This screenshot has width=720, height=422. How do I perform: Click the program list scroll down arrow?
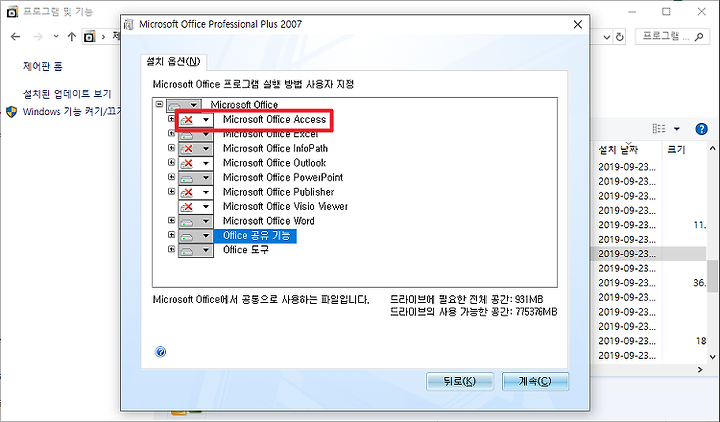pyautogui.click(x=712, y=357)
